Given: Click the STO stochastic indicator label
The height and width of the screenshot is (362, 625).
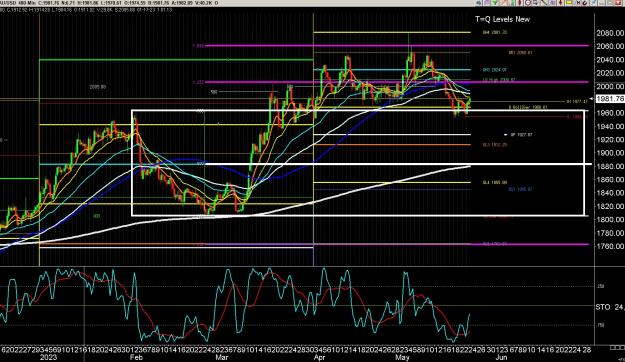Looking at the screenshot, I should tap(603, 307).
